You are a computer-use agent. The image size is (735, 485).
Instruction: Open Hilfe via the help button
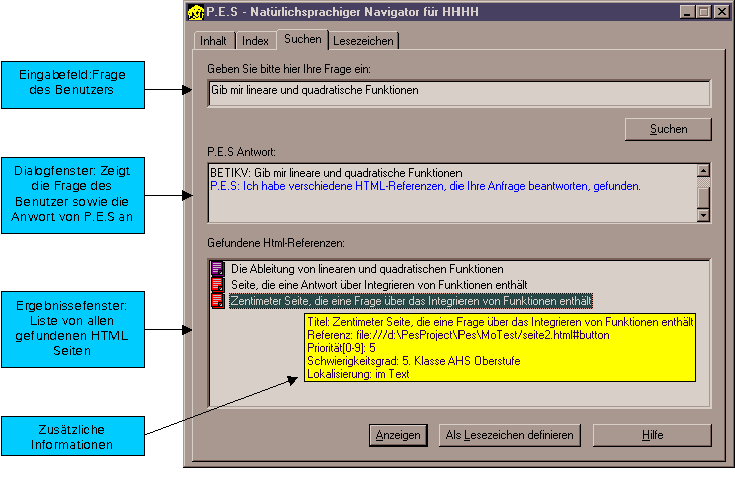click(653, 435)
